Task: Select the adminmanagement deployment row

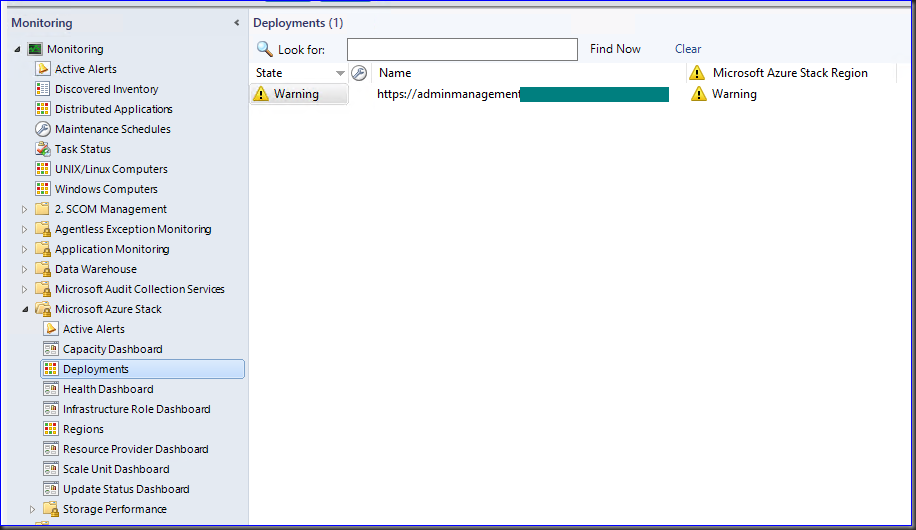Action: (448, 94)
